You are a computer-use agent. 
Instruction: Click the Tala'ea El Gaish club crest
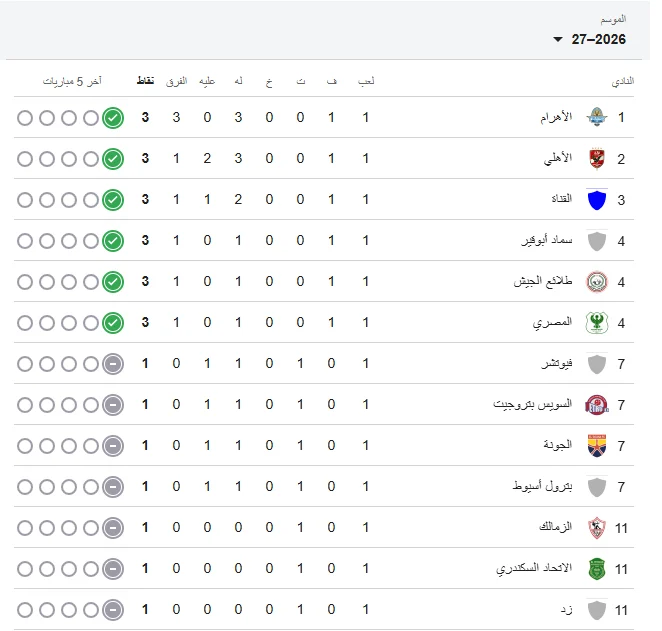click(597, 282)
